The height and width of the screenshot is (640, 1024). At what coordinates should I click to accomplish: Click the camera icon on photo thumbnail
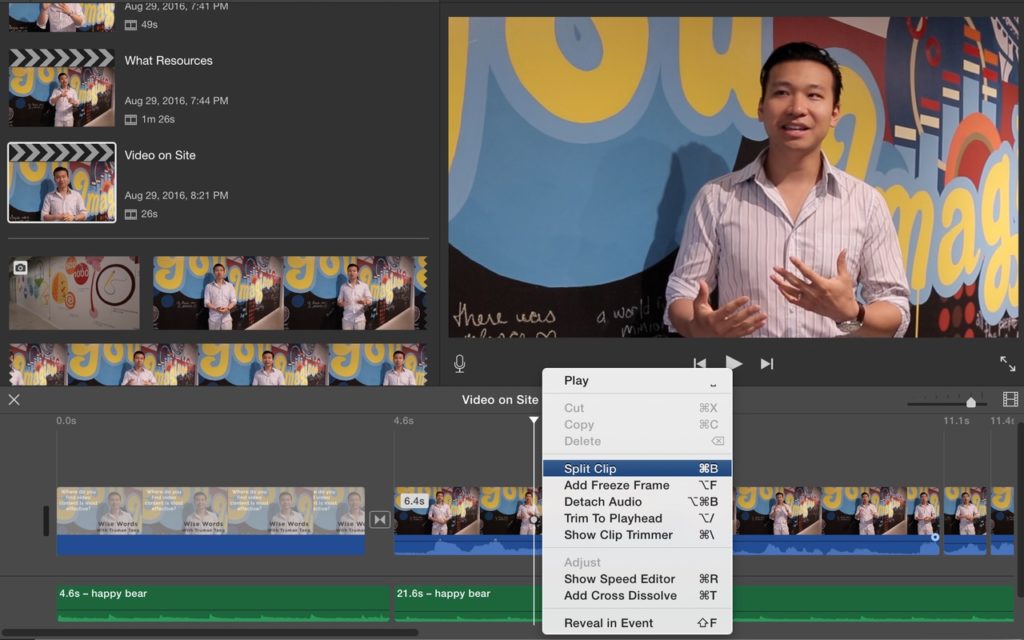pyautogui.click(x=20, y=268)
